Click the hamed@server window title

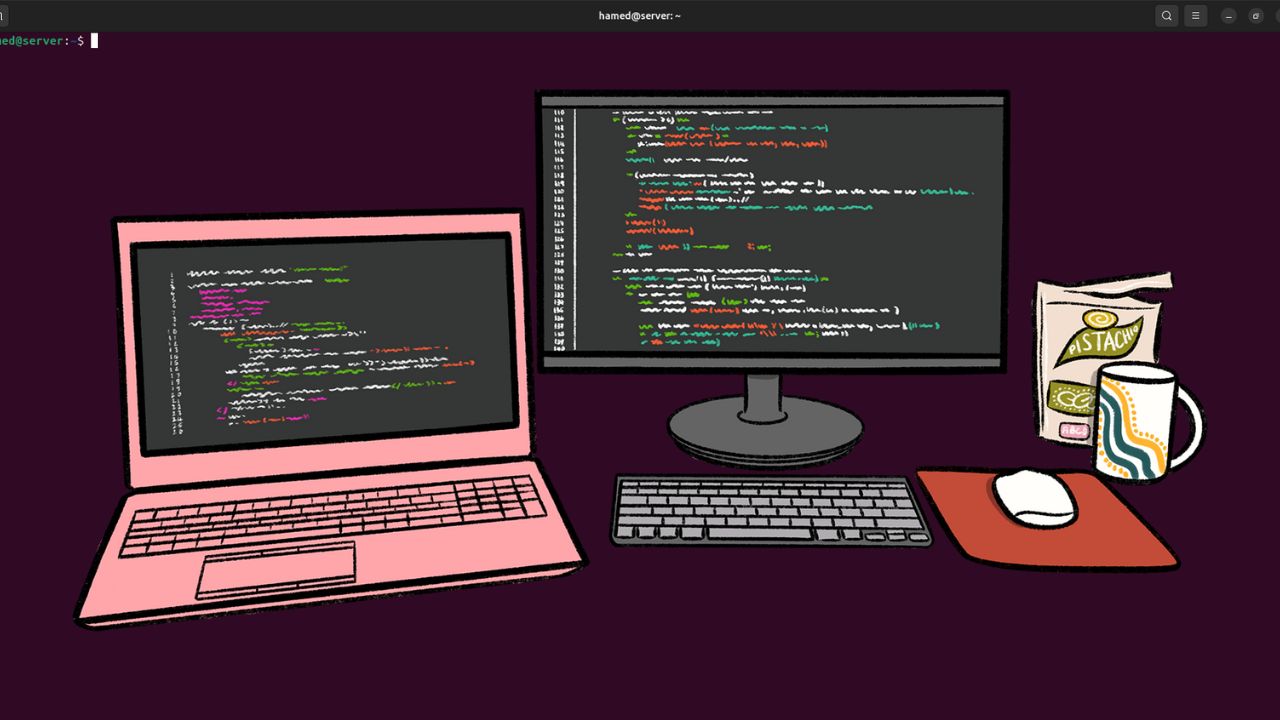[640, 16]
